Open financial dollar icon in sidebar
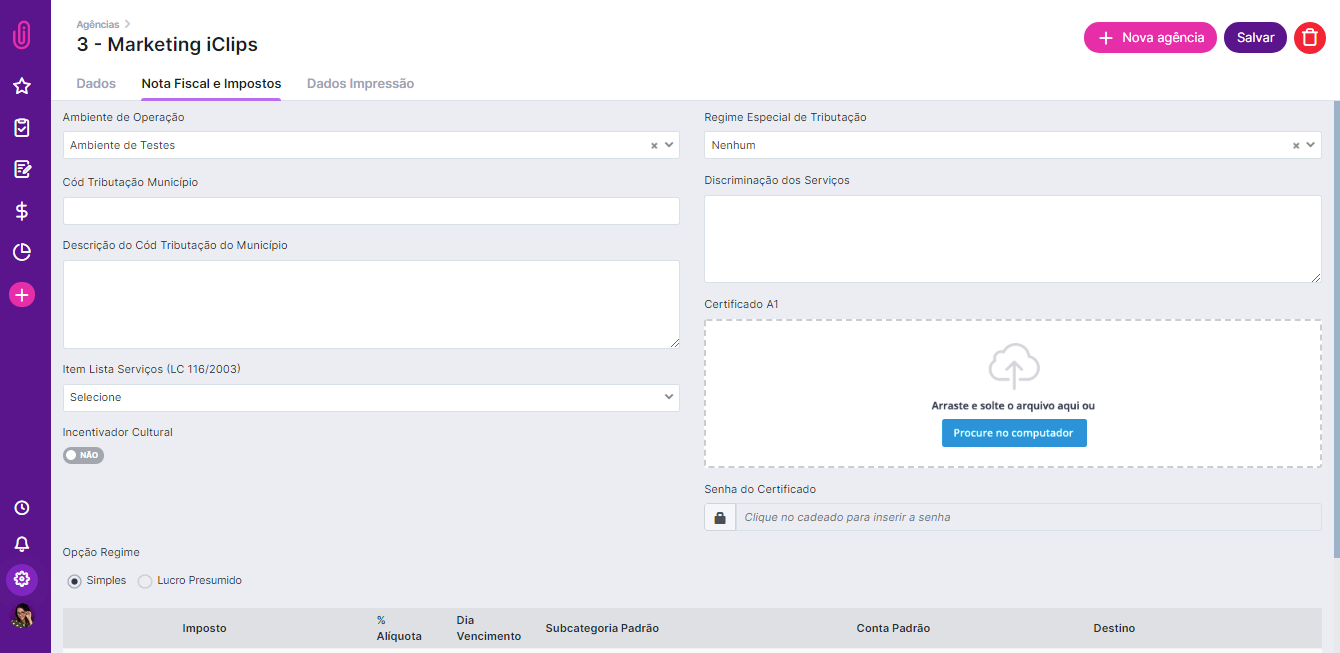Viewport: 1340px width, 653px height. tap(22, 211)
